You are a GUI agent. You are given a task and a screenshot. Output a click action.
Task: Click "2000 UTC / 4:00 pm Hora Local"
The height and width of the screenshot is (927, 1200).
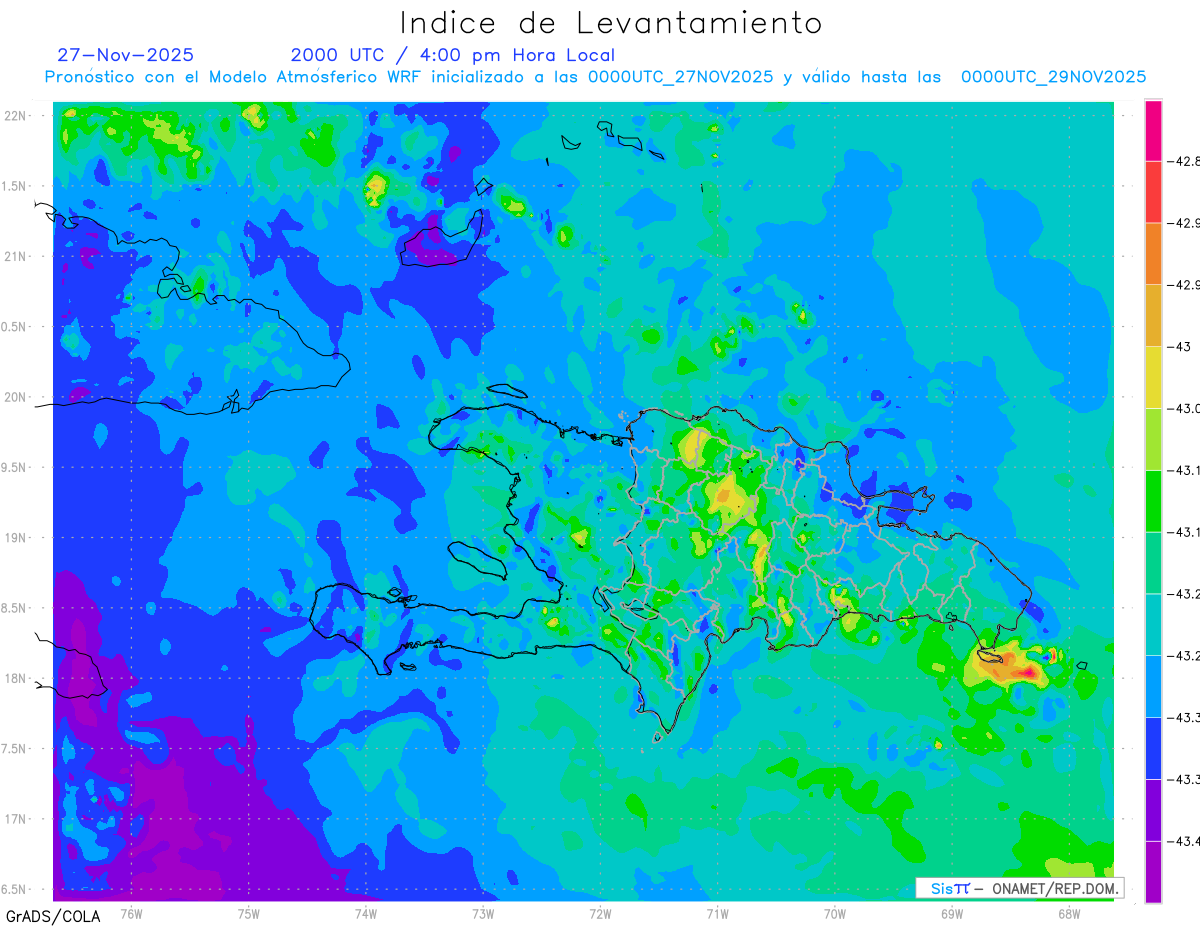(x=453, y=56)
